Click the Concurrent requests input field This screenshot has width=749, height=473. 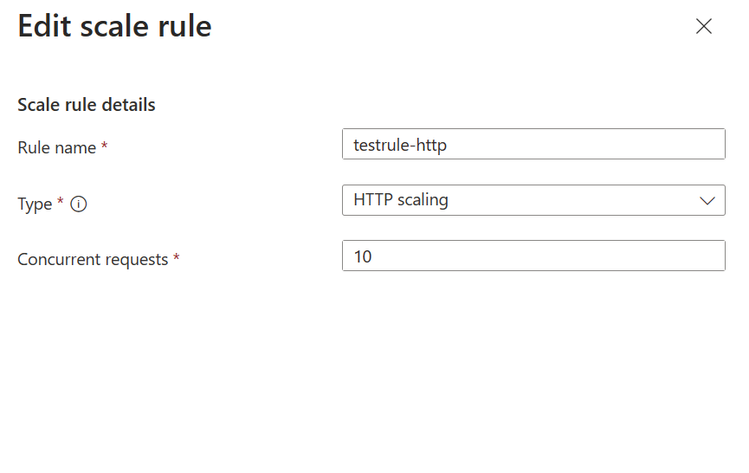pyautogui.click(x=533, y=256)
